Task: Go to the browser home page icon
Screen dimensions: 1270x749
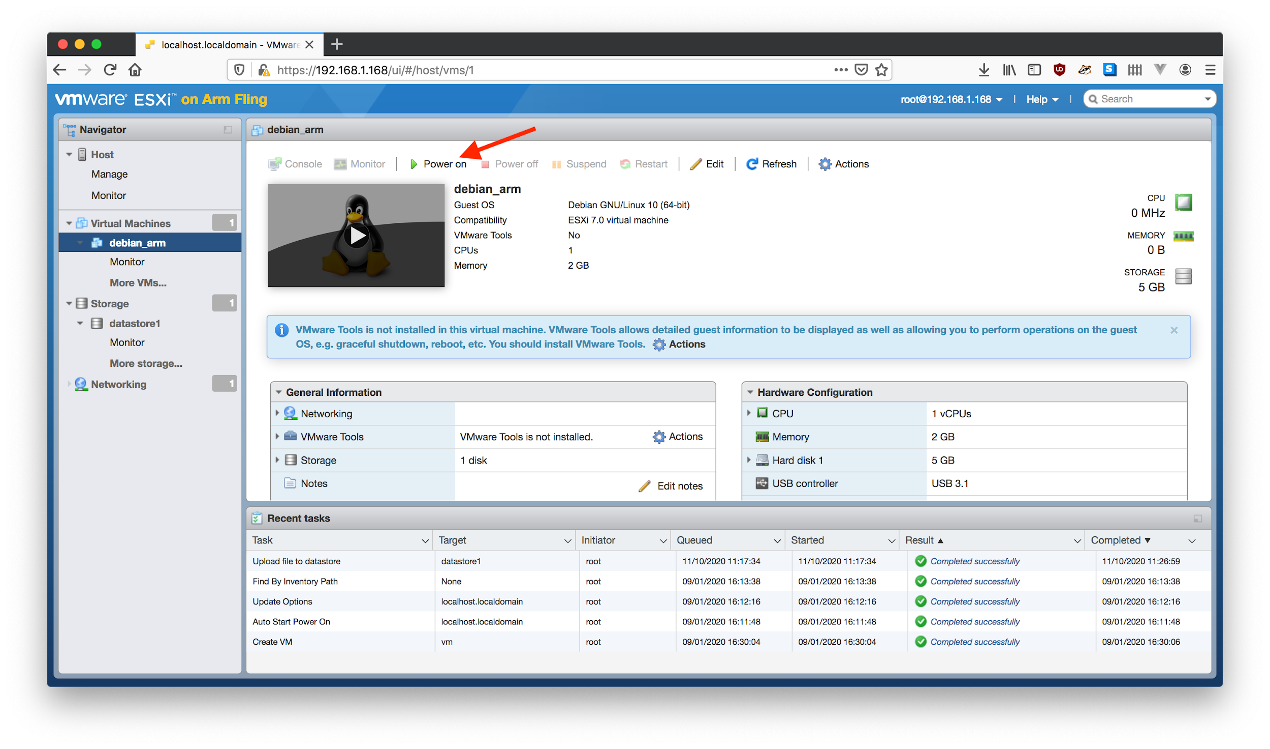Action: pyautogui.click(x=135, y=70)
